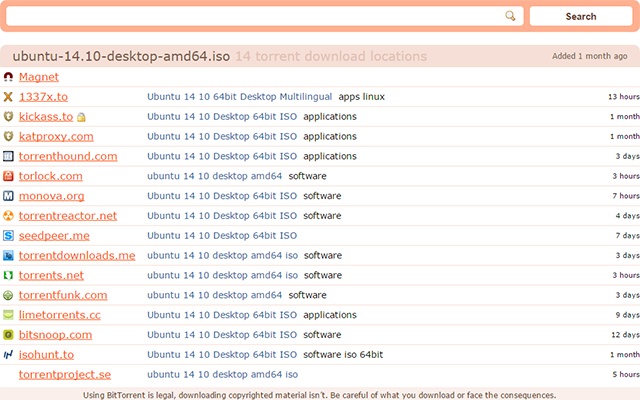Viewport: 640px width, 400px height.
Task: Click 'Ubuntu 14 10 Desktop 64bit ISO' in seedpeer.me row
Action: click(222, 236)
